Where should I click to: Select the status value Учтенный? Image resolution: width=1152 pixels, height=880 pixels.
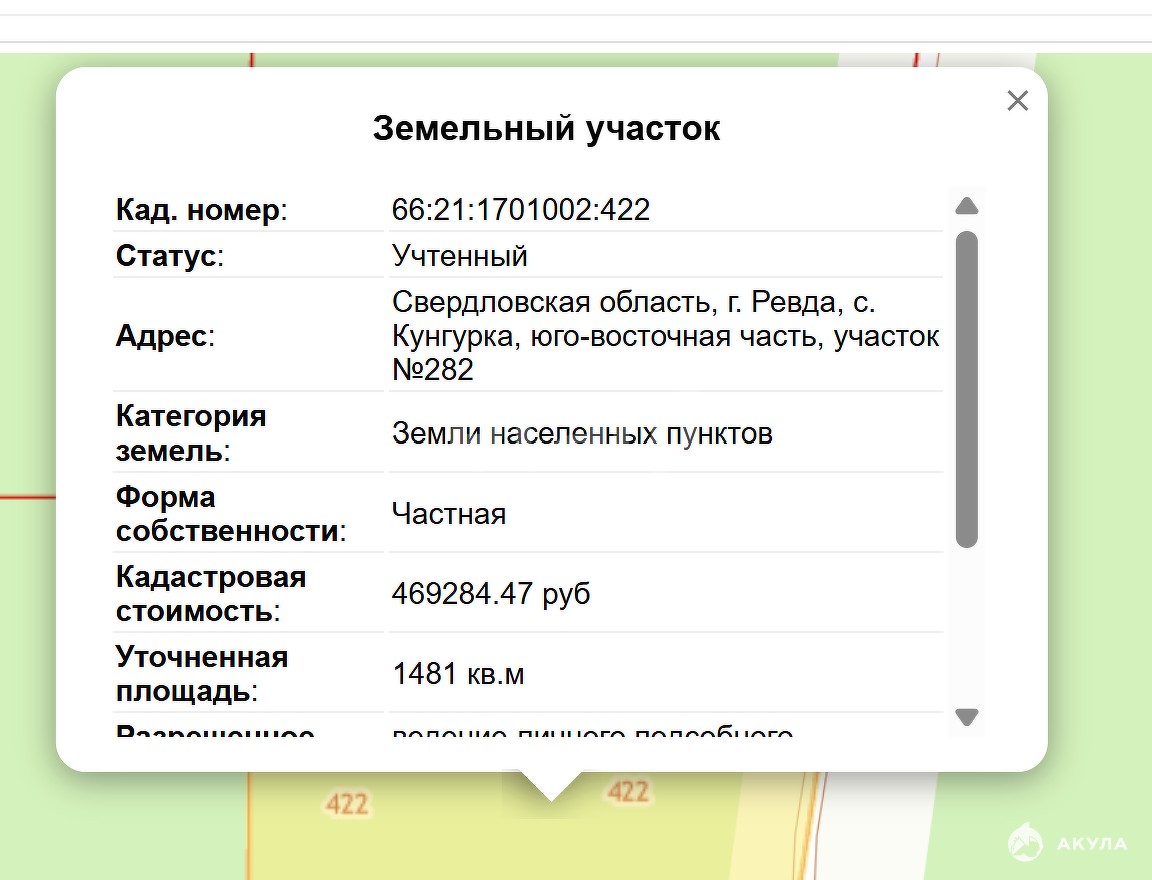click(460, 256)
